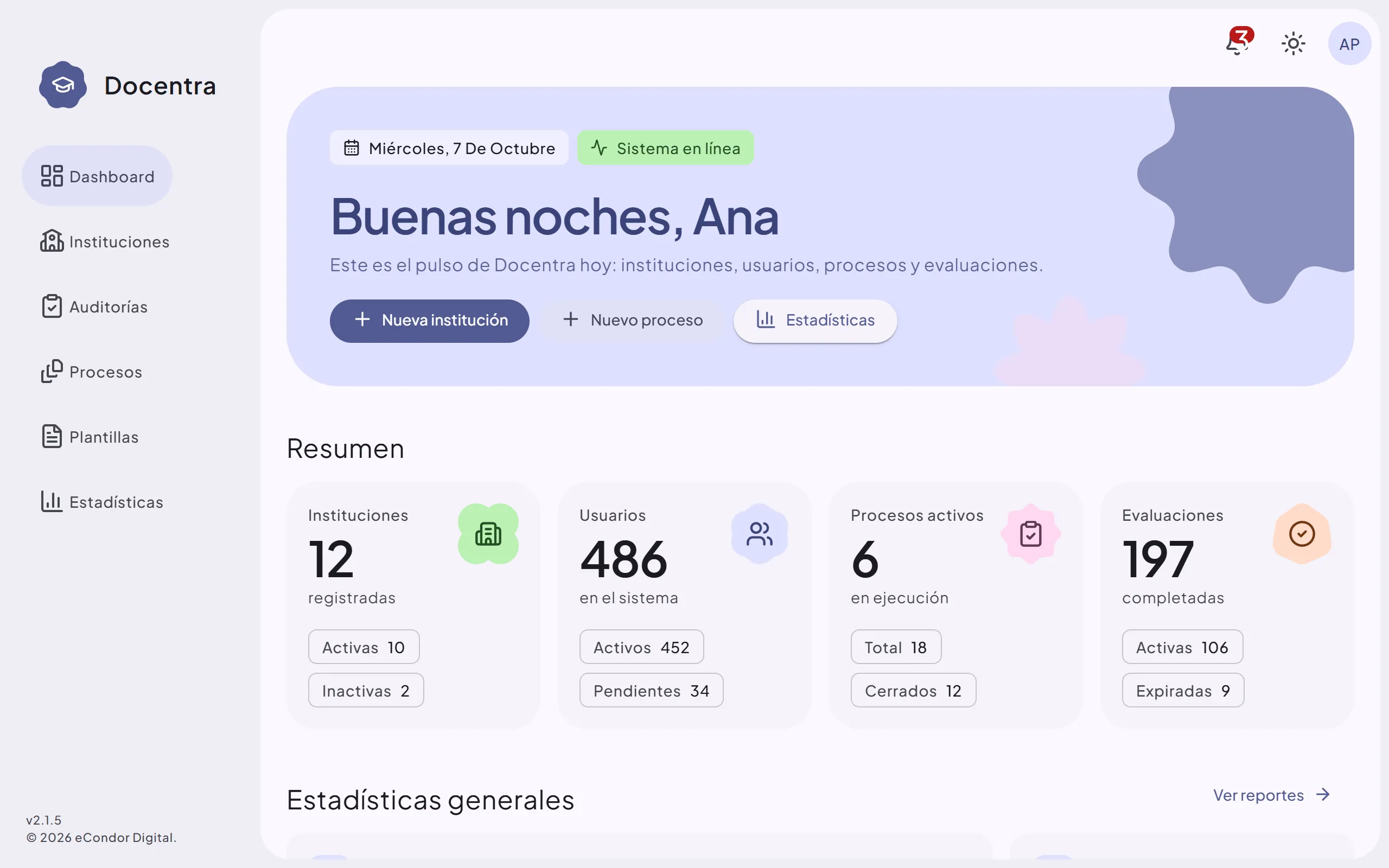
Task: Click the red notification count badge
Action: point(1242,36)
